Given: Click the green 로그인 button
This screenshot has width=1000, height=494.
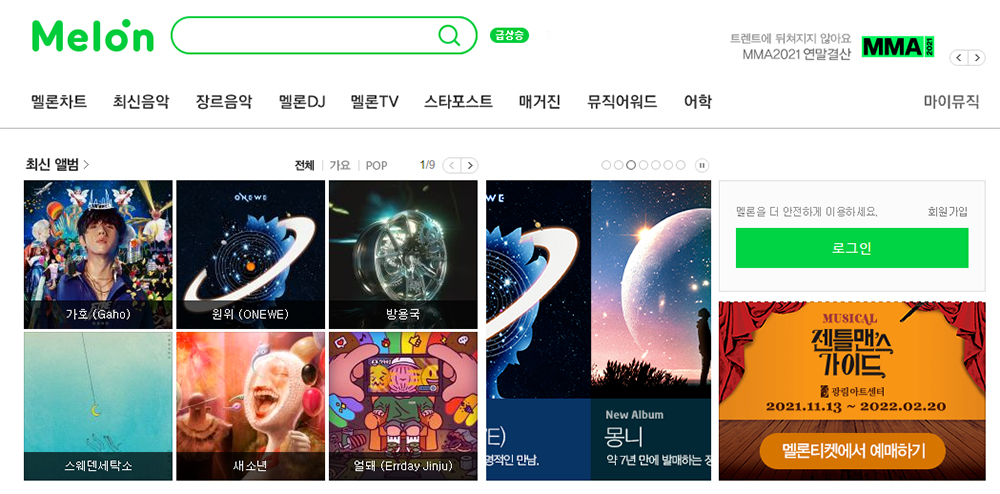Looking at the screenshot, I should click(852, 248).
